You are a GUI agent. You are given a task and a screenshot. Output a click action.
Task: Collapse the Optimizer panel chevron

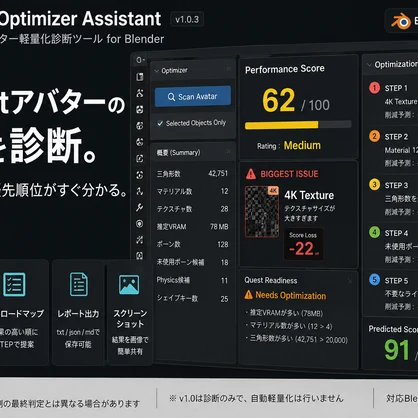(x=157, y=71)
